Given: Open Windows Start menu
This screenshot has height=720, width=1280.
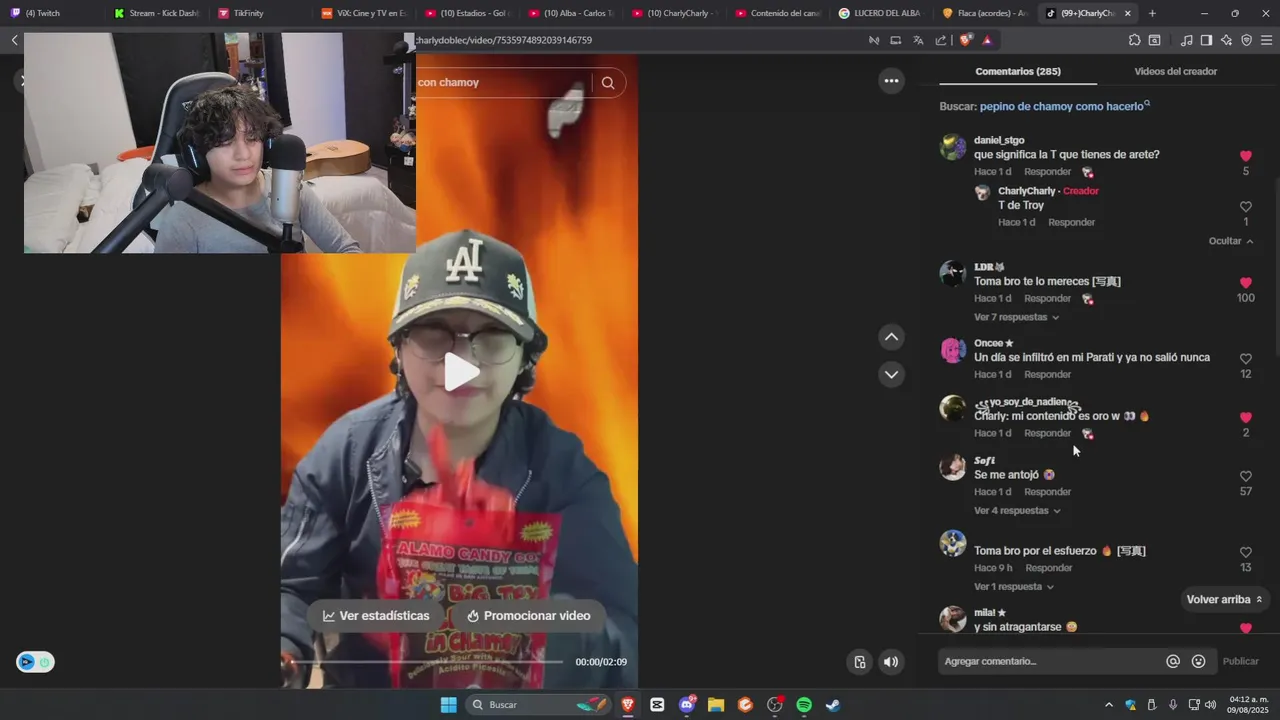Looking at the screenshot, I should [449, 705].
